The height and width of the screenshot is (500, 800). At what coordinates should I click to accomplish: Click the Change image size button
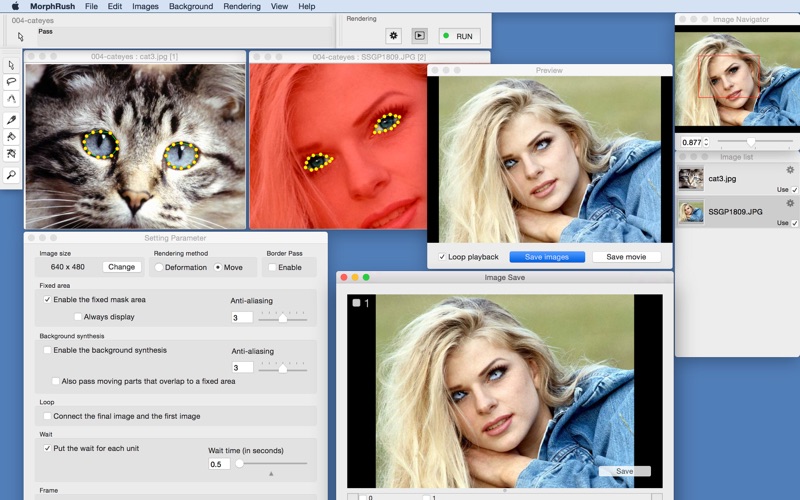tap(121, 267)
